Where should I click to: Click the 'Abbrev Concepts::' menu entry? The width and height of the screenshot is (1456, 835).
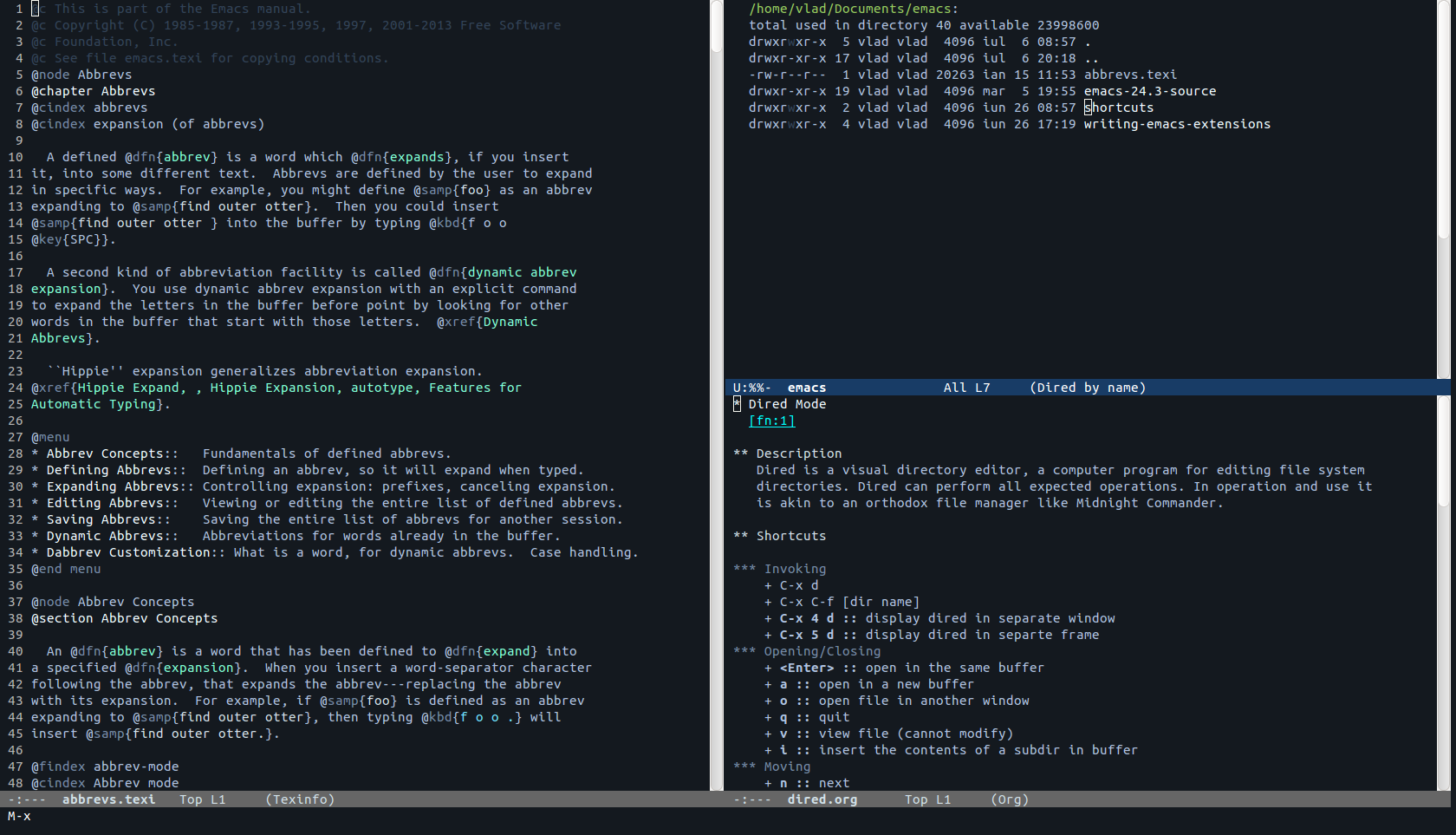[112, 453]
